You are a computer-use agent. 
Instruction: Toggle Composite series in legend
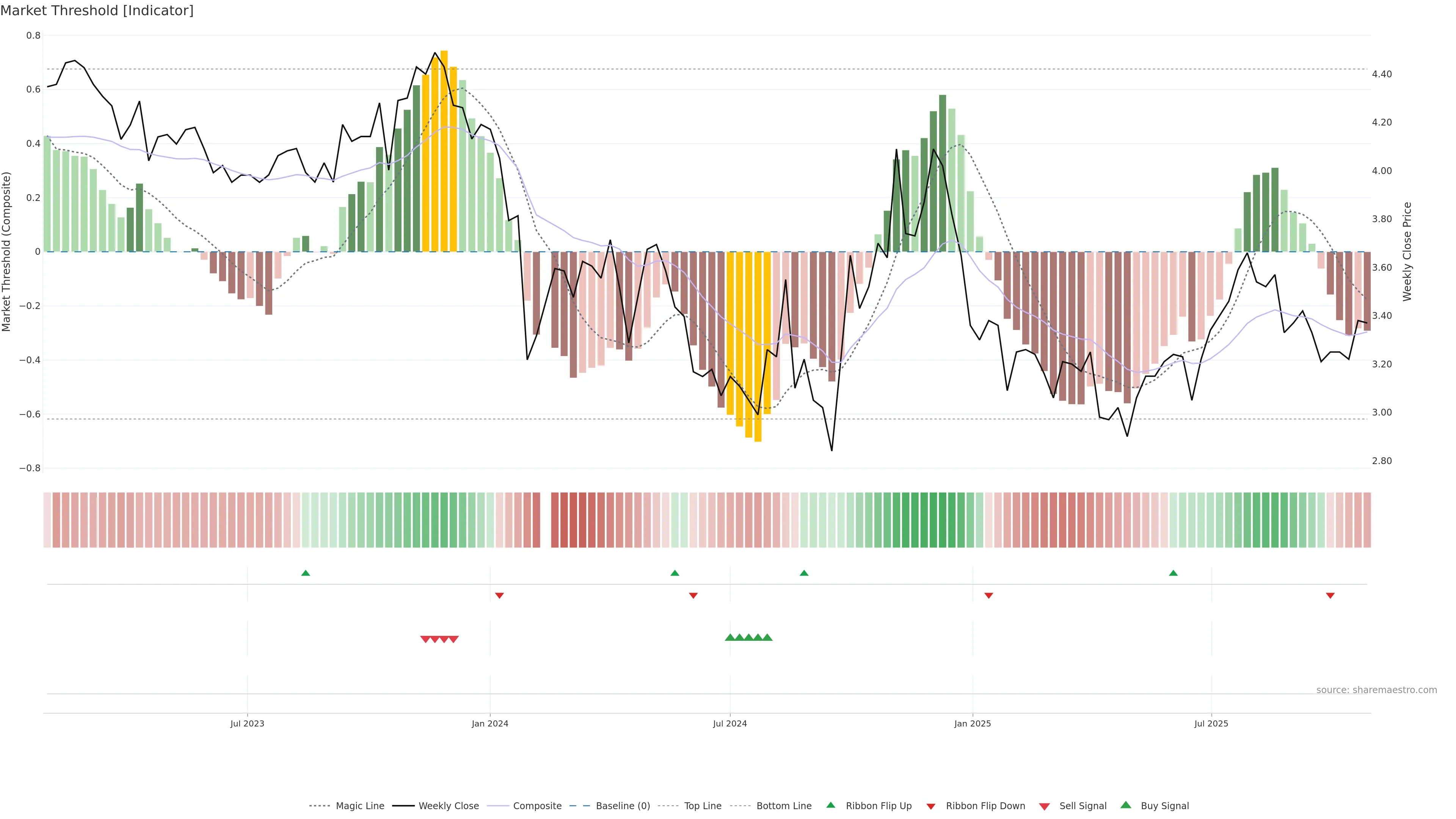pos(537,806)
